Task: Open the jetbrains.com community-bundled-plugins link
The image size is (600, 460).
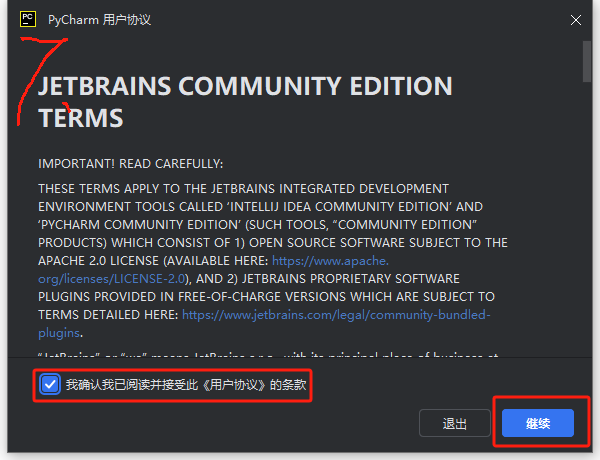Action: 264,323
